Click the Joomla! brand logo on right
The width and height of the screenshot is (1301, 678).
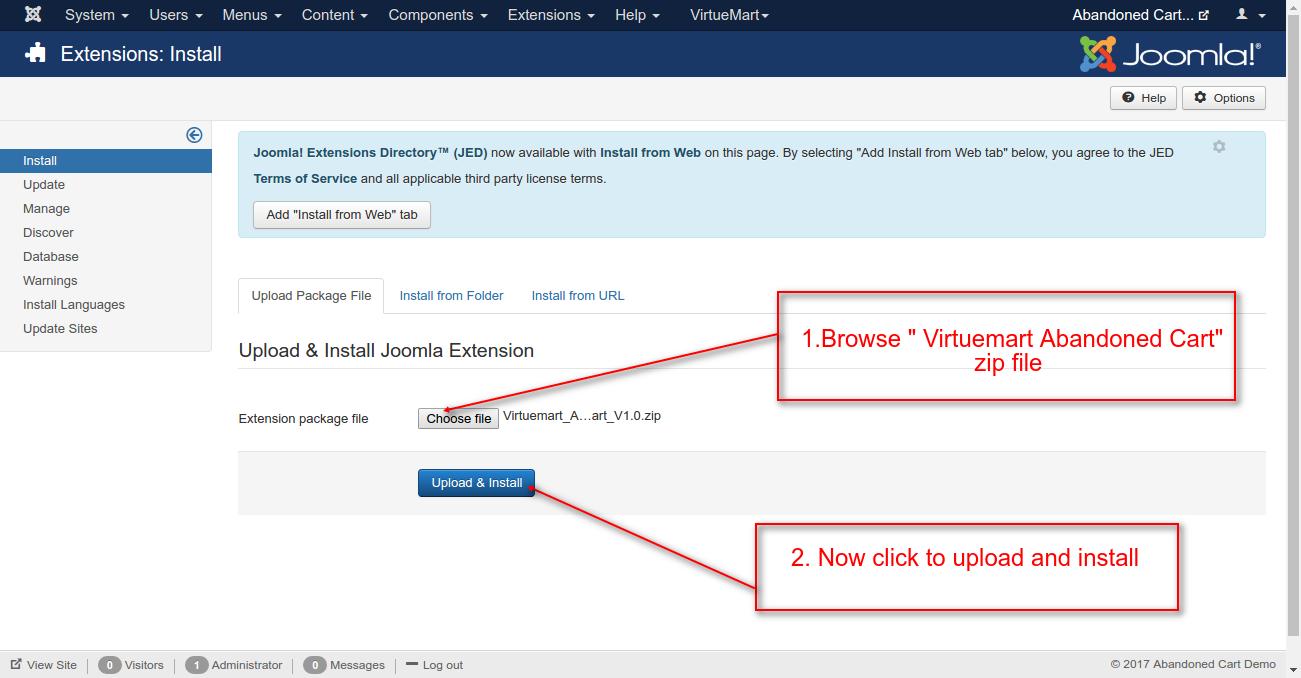coord(1170,54)
